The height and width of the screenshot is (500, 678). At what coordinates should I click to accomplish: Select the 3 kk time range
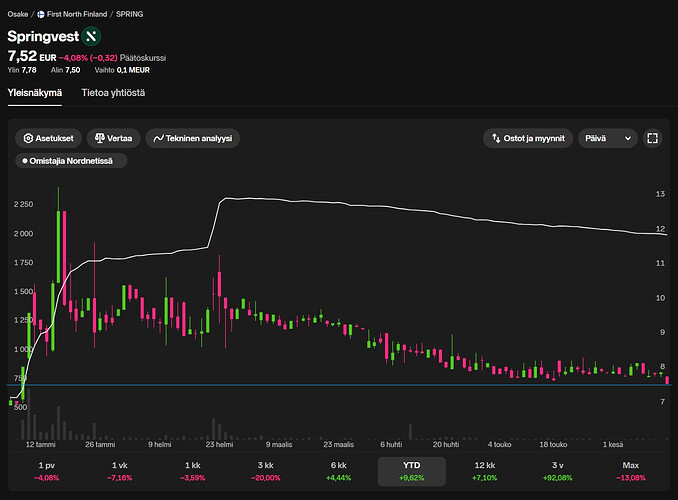tap(265, 471)
